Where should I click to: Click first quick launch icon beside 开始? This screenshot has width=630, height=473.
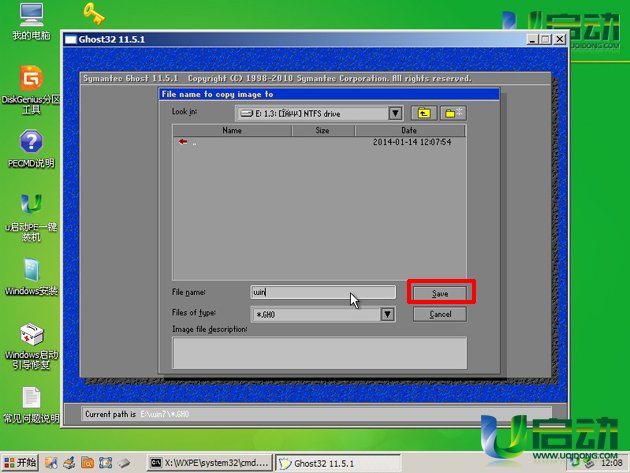51,463
